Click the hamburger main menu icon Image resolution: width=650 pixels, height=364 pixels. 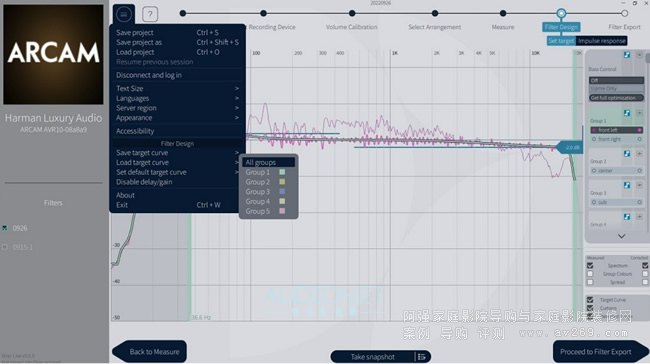tap(124, 15)
